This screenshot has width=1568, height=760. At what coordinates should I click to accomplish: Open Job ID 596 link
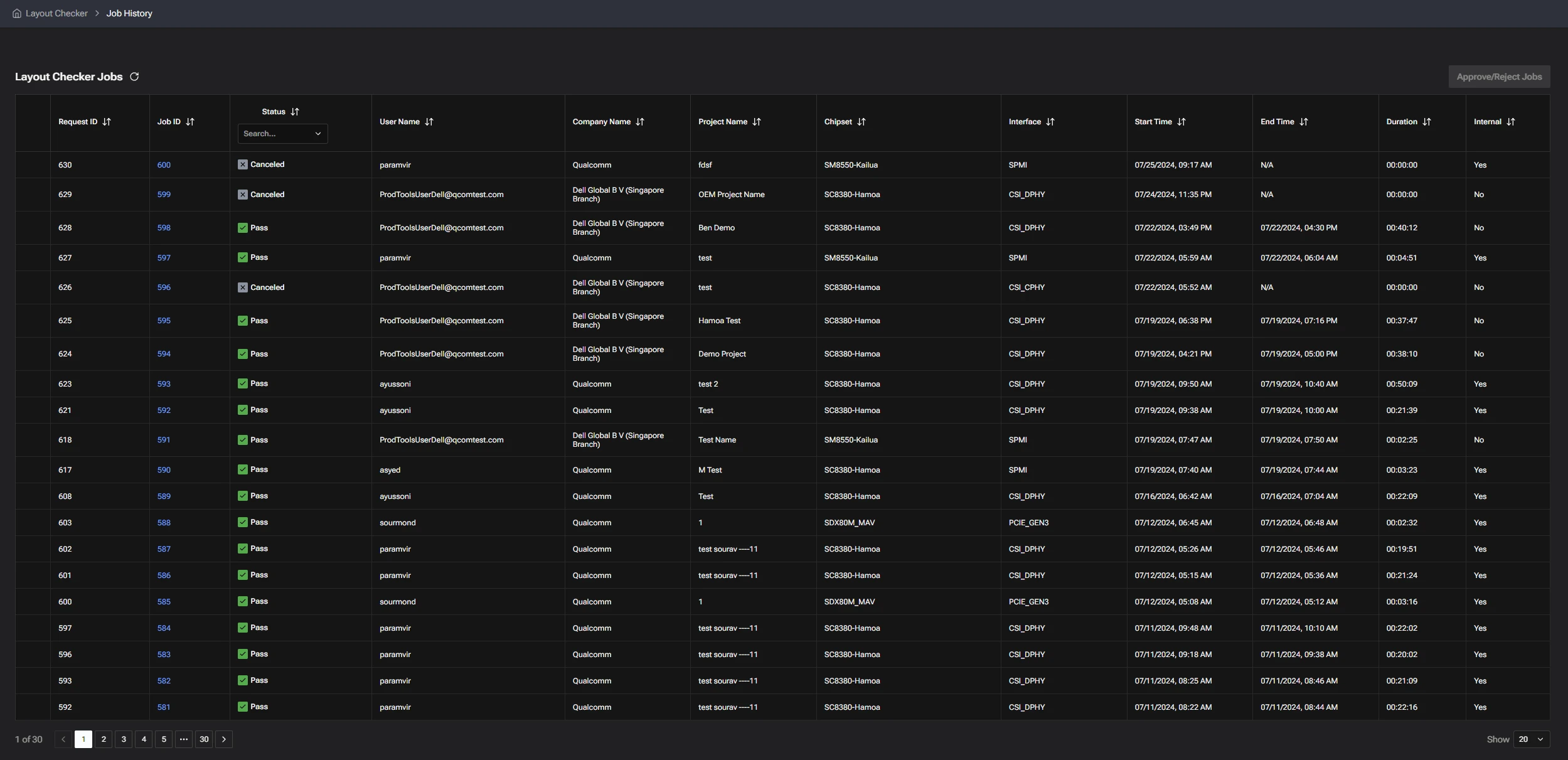[x=164, y=287]
